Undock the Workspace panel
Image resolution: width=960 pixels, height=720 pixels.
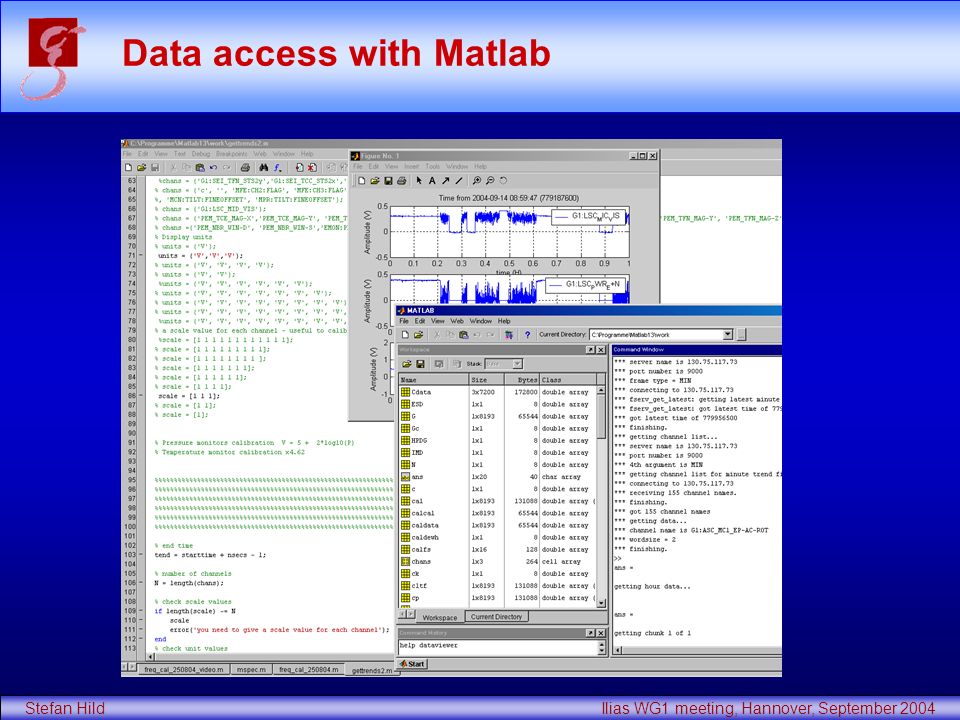590,350
